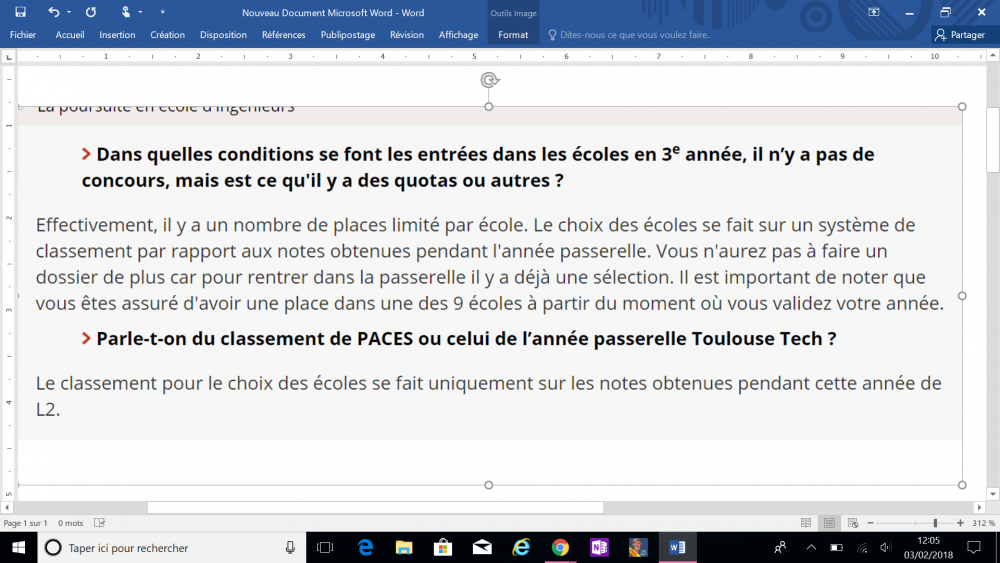
Task: Open the undo history dropdown arrow
Action: pos(69,12)
